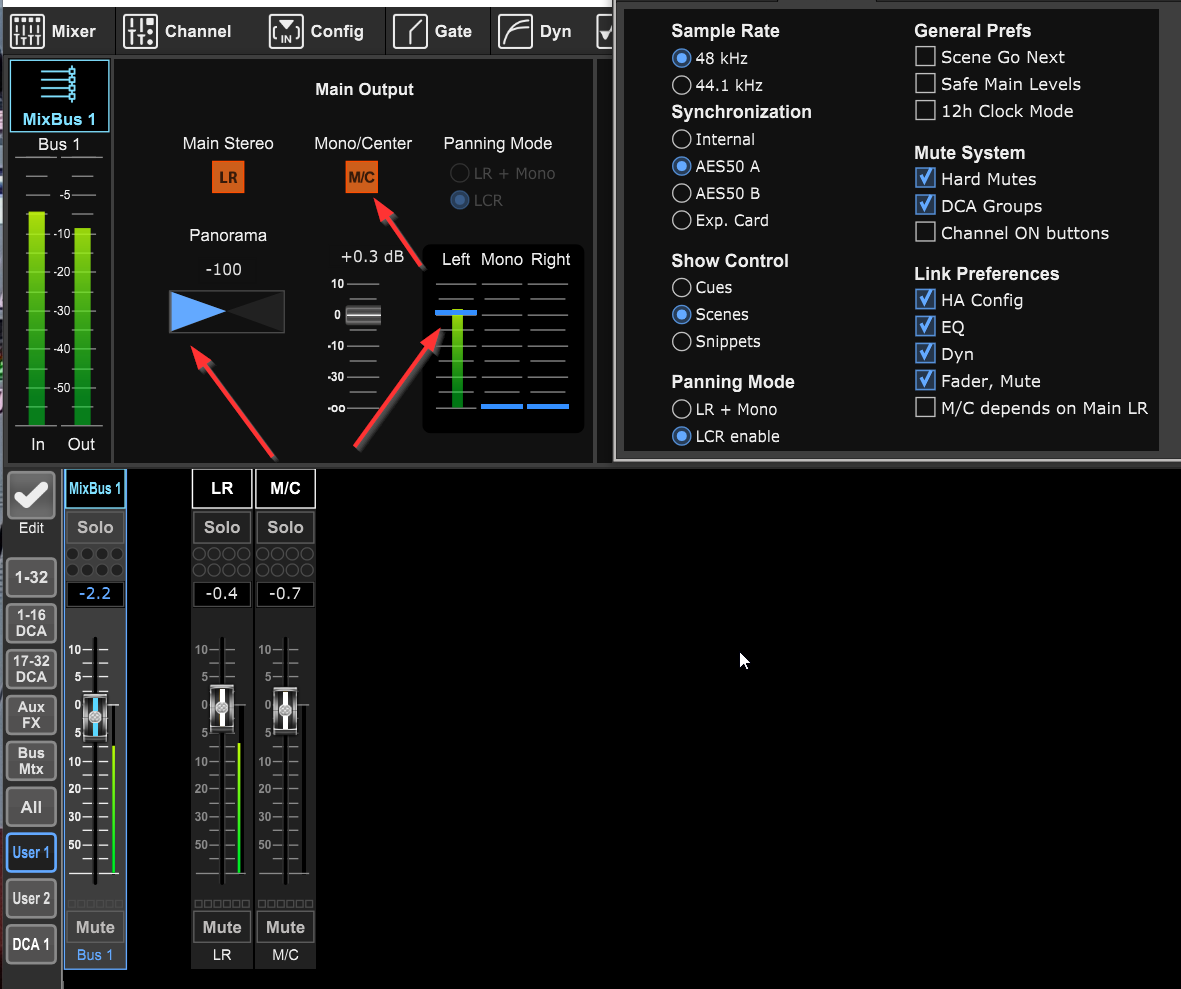Solo the LR strip
The image size is (1181, 989).
[x=222, y=528]
